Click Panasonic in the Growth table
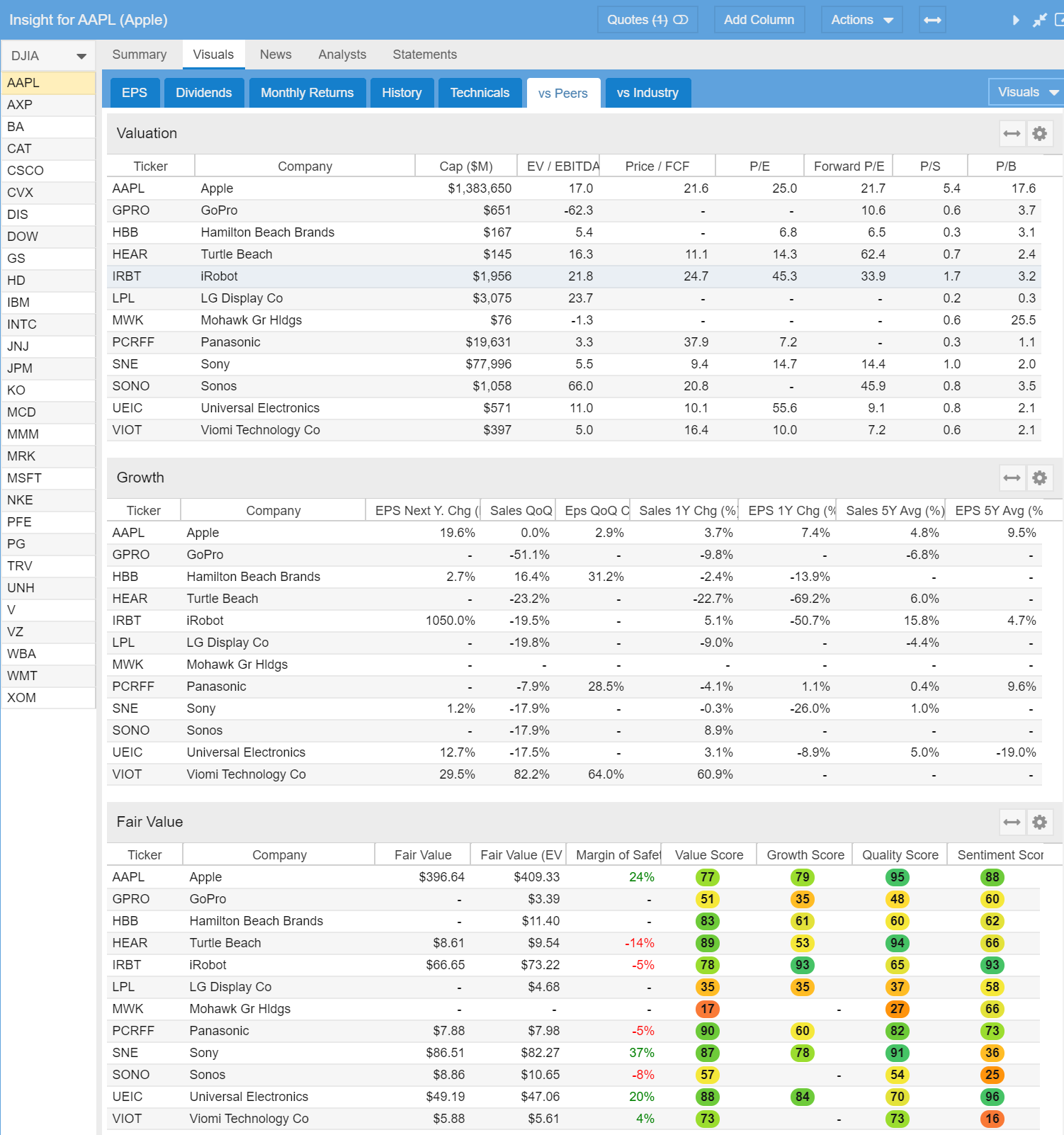Viewport: 1064px width, 1135px height. pyautogui.click(x=217, y=687)
